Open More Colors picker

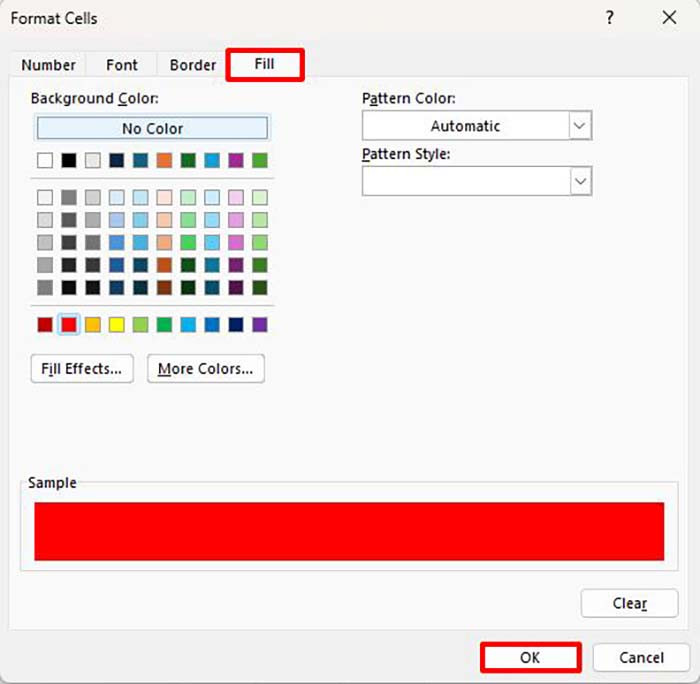206,369
